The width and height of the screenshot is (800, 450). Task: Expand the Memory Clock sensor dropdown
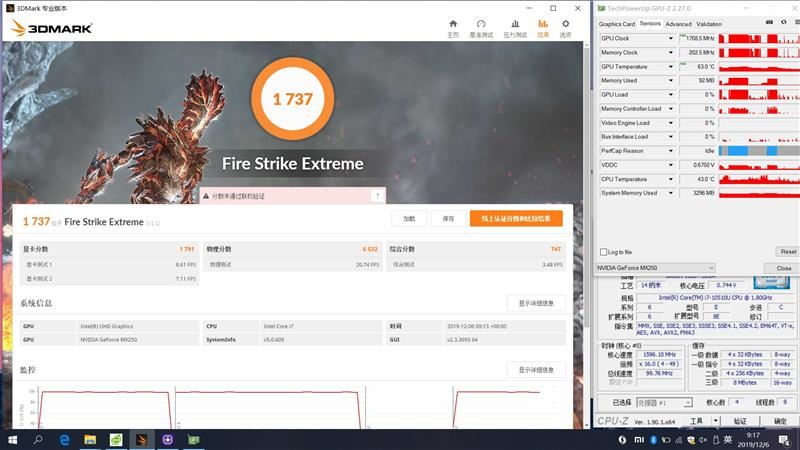671,53
